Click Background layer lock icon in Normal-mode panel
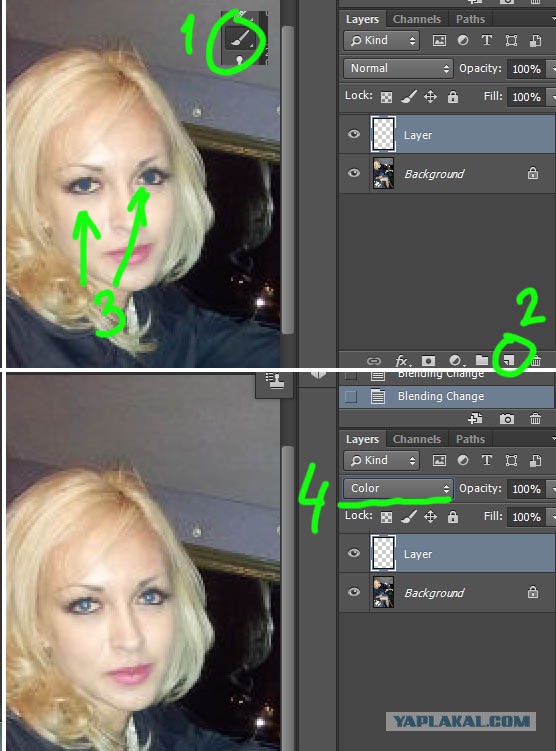 tap(533, 173)
